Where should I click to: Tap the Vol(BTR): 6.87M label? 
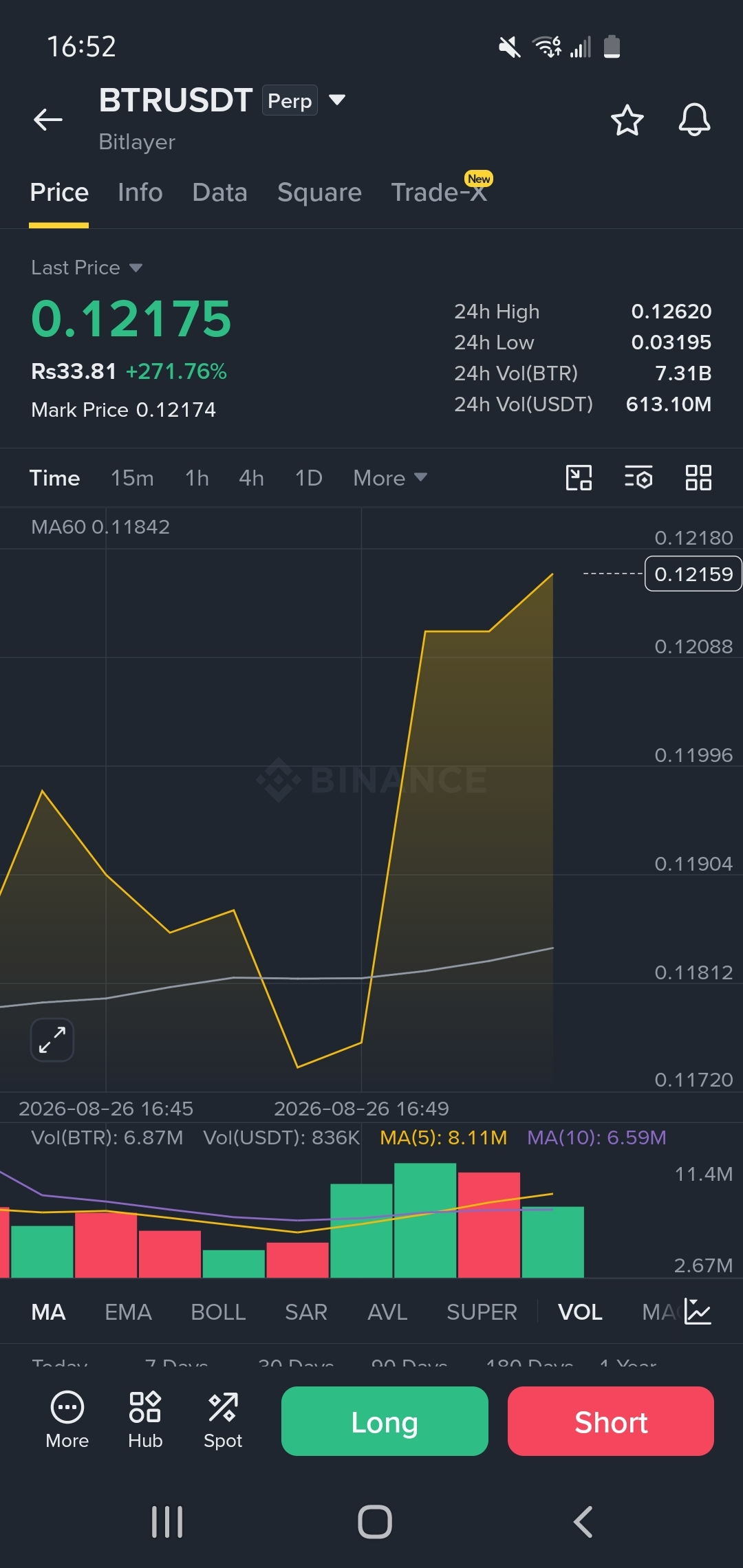click(107, 1137)
